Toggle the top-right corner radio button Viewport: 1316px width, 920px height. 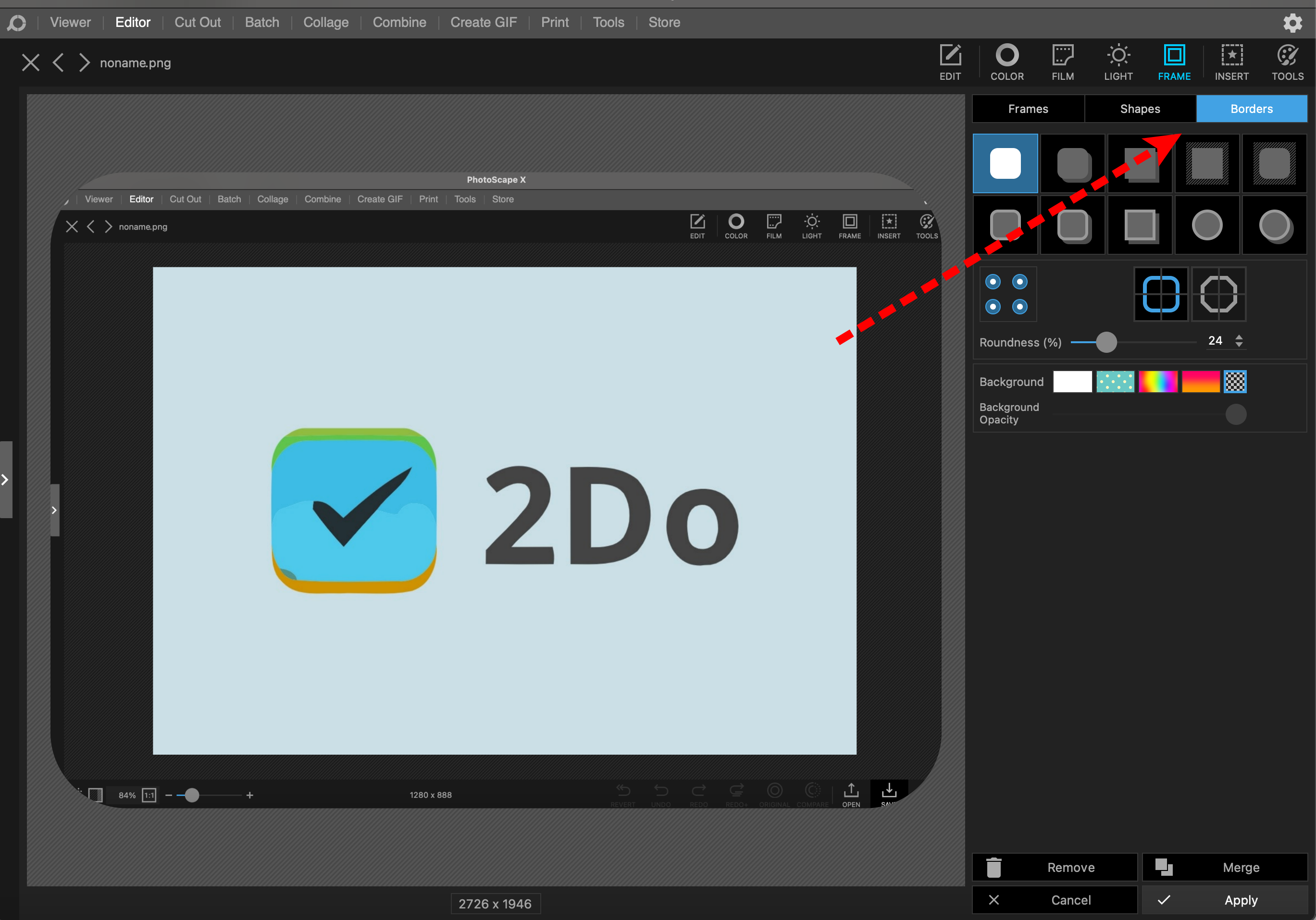click(1019, 282)
